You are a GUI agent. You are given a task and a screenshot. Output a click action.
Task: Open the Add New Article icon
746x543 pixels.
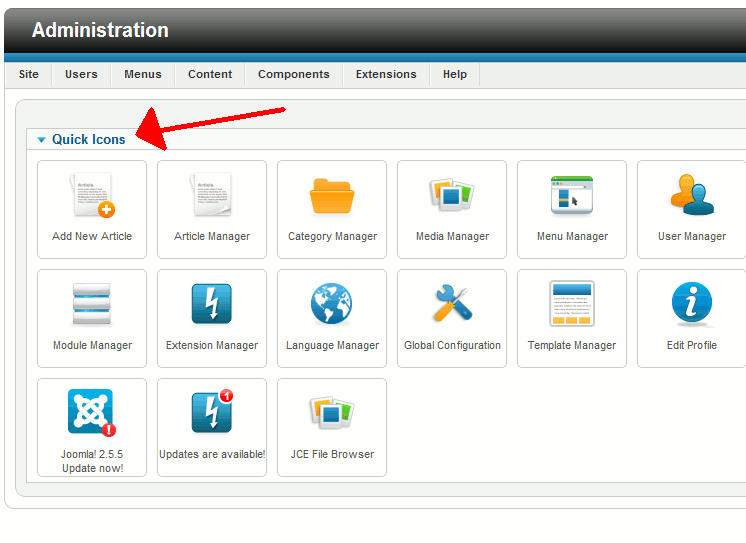pos(92,196)
